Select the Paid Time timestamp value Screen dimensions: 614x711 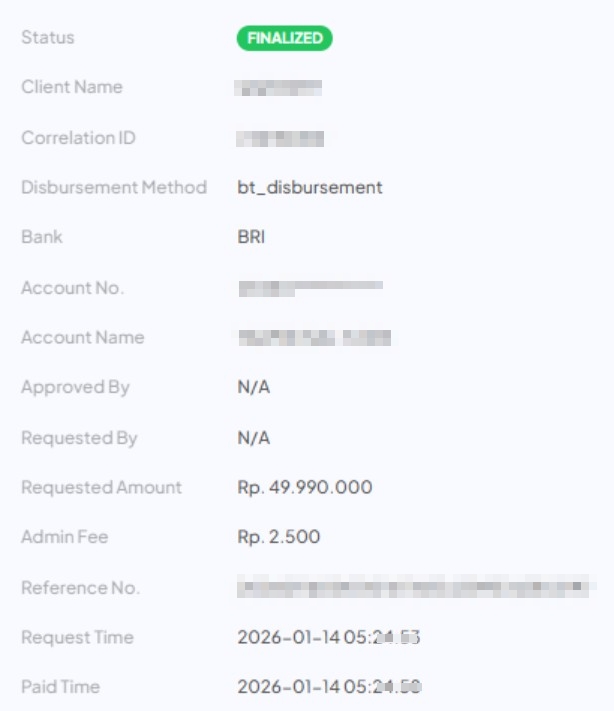[x=328, y=688]
